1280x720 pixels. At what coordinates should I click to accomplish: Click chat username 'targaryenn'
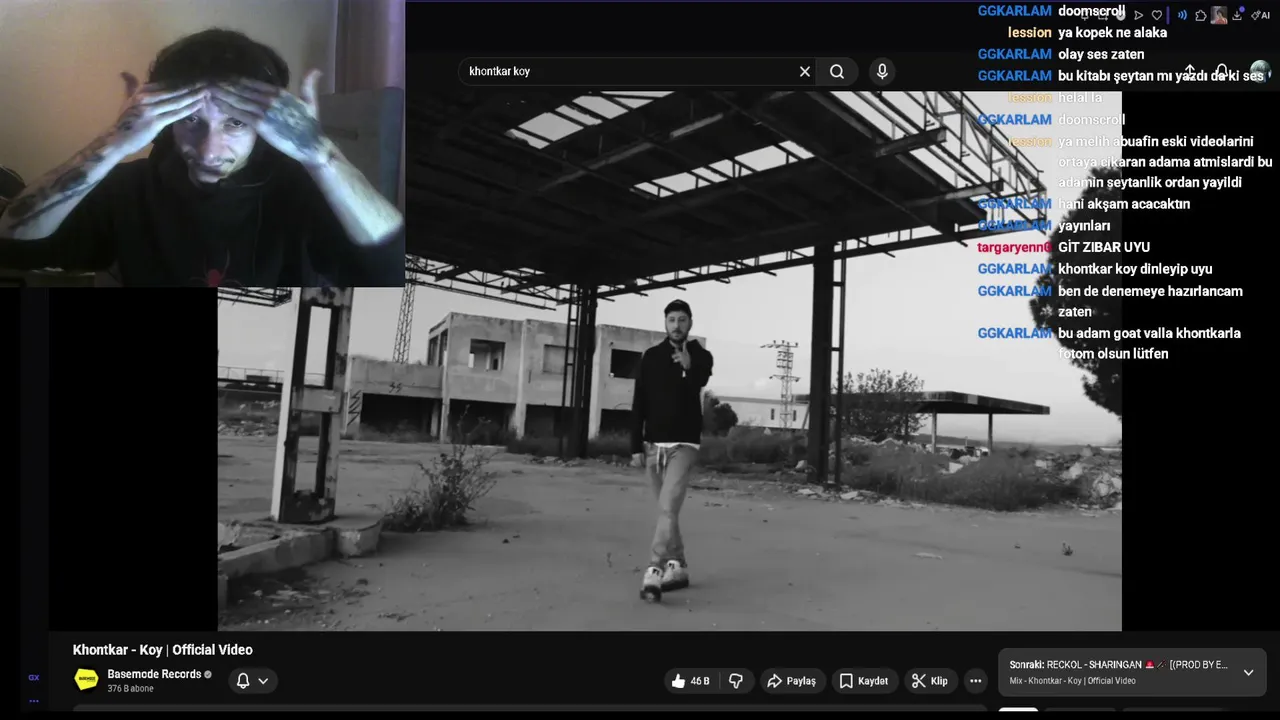click(1014, 247)
